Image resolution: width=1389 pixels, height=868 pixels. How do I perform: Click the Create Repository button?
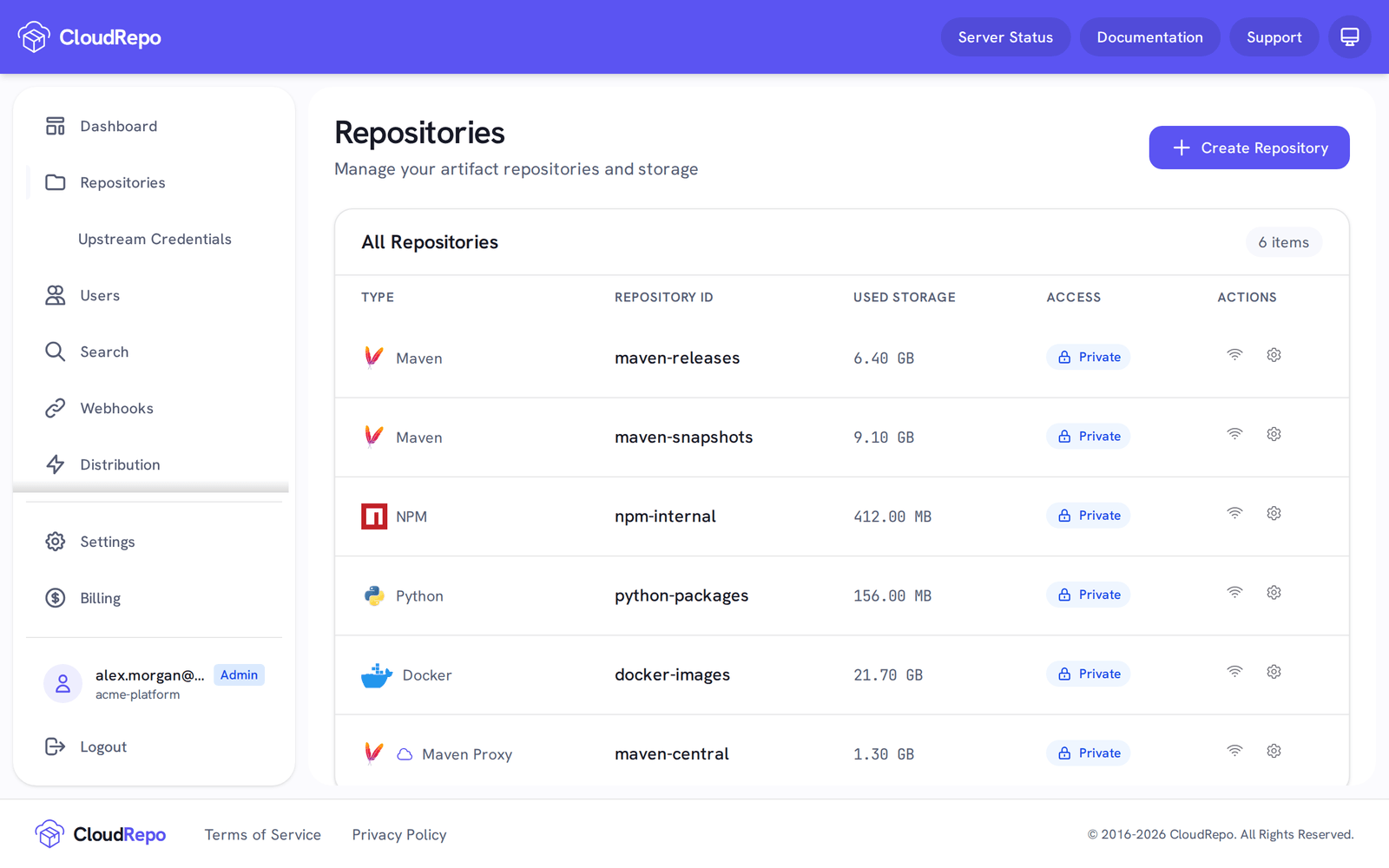[x=1249, y=148]
